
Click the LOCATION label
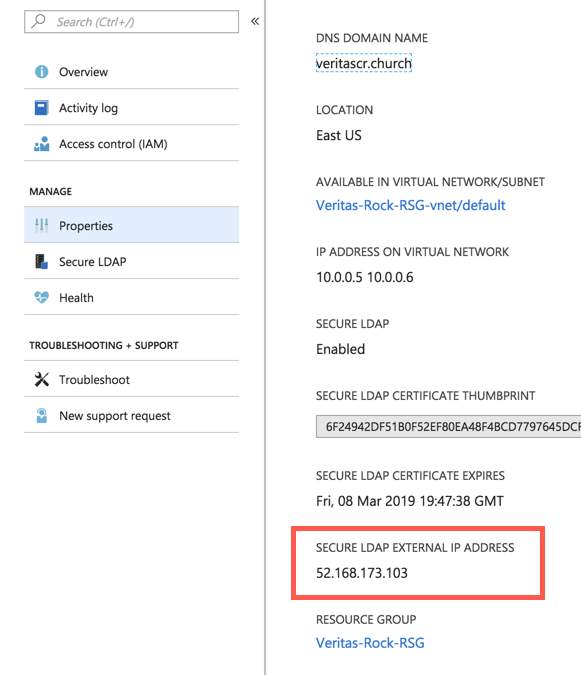(344, 110)
